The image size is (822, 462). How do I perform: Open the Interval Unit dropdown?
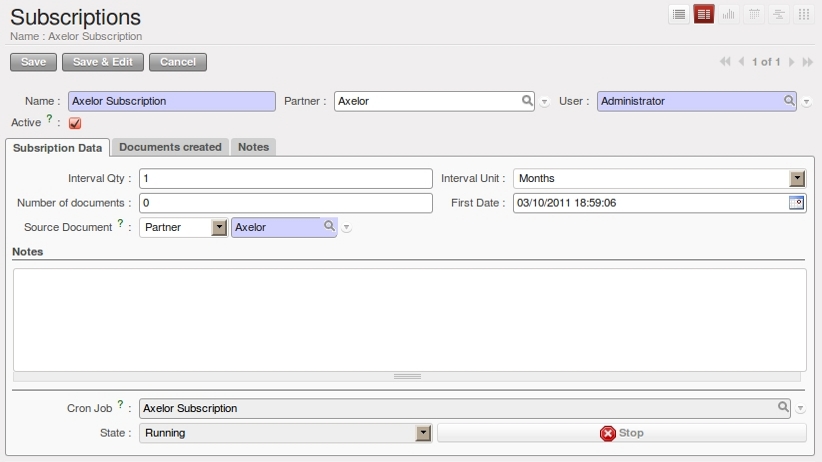coord(797,179)
